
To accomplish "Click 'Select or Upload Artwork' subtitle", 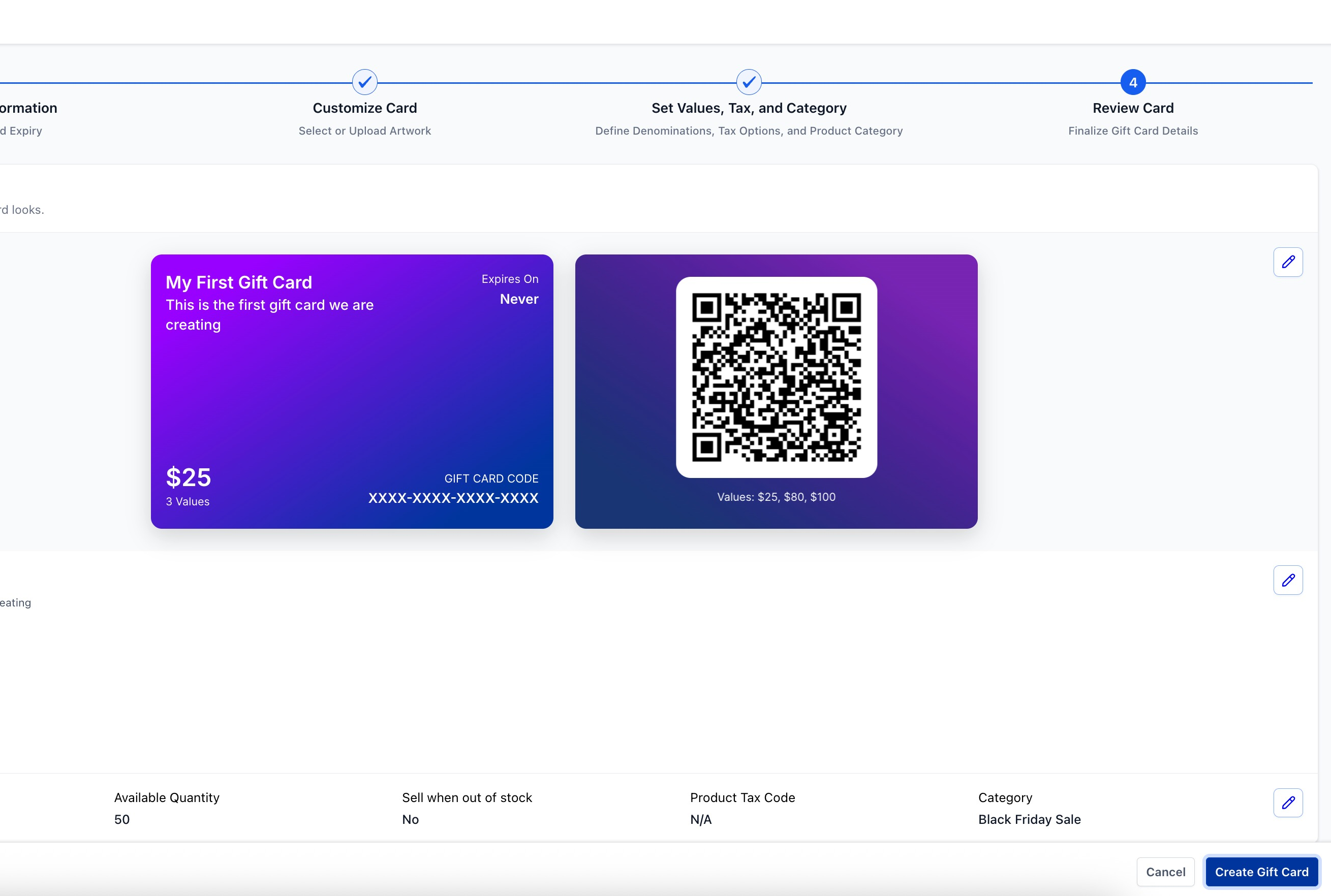I will (365, 131).
